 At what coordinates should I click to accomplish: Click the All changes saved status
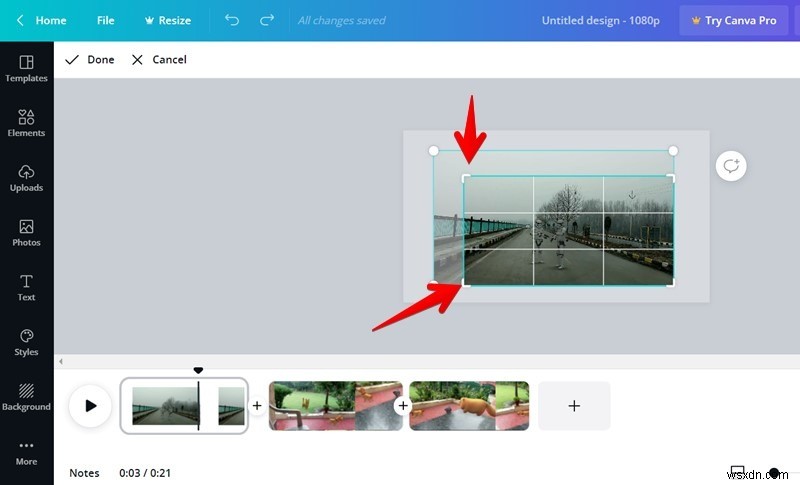tap(341, 20)
